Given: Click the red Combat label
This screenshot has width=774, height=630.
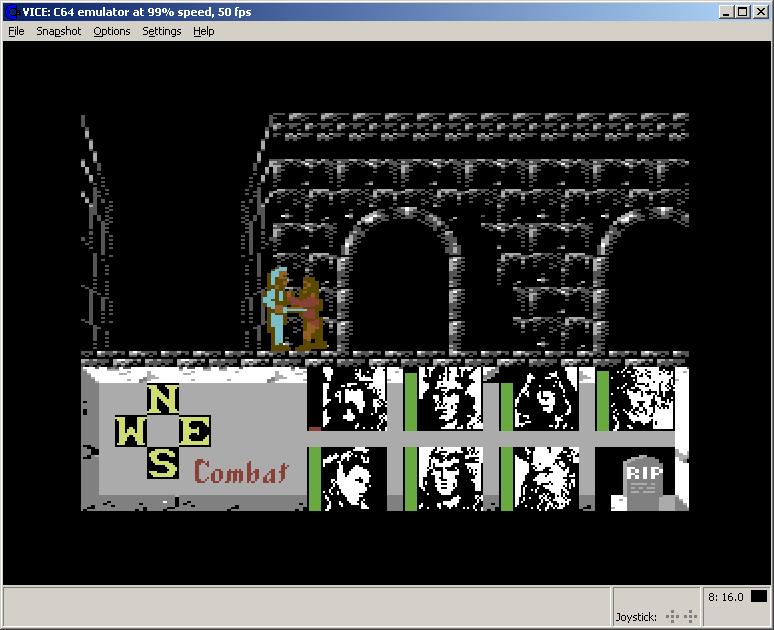Looking at the screenshot, I should 240,472.
